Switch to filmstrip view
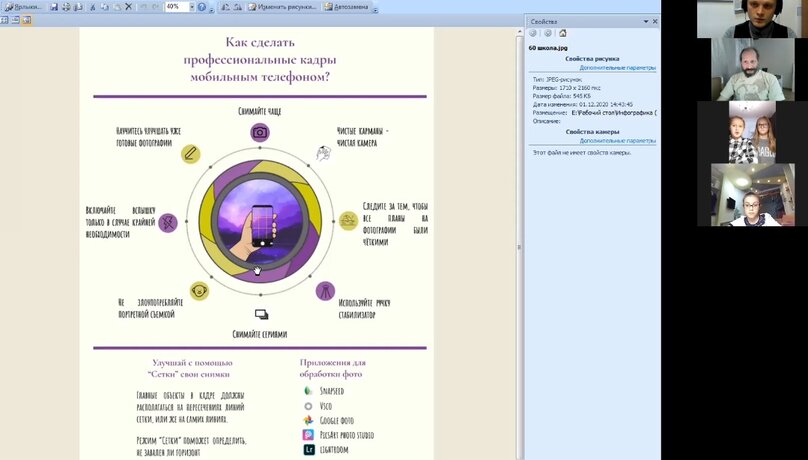 click(14, 19)
